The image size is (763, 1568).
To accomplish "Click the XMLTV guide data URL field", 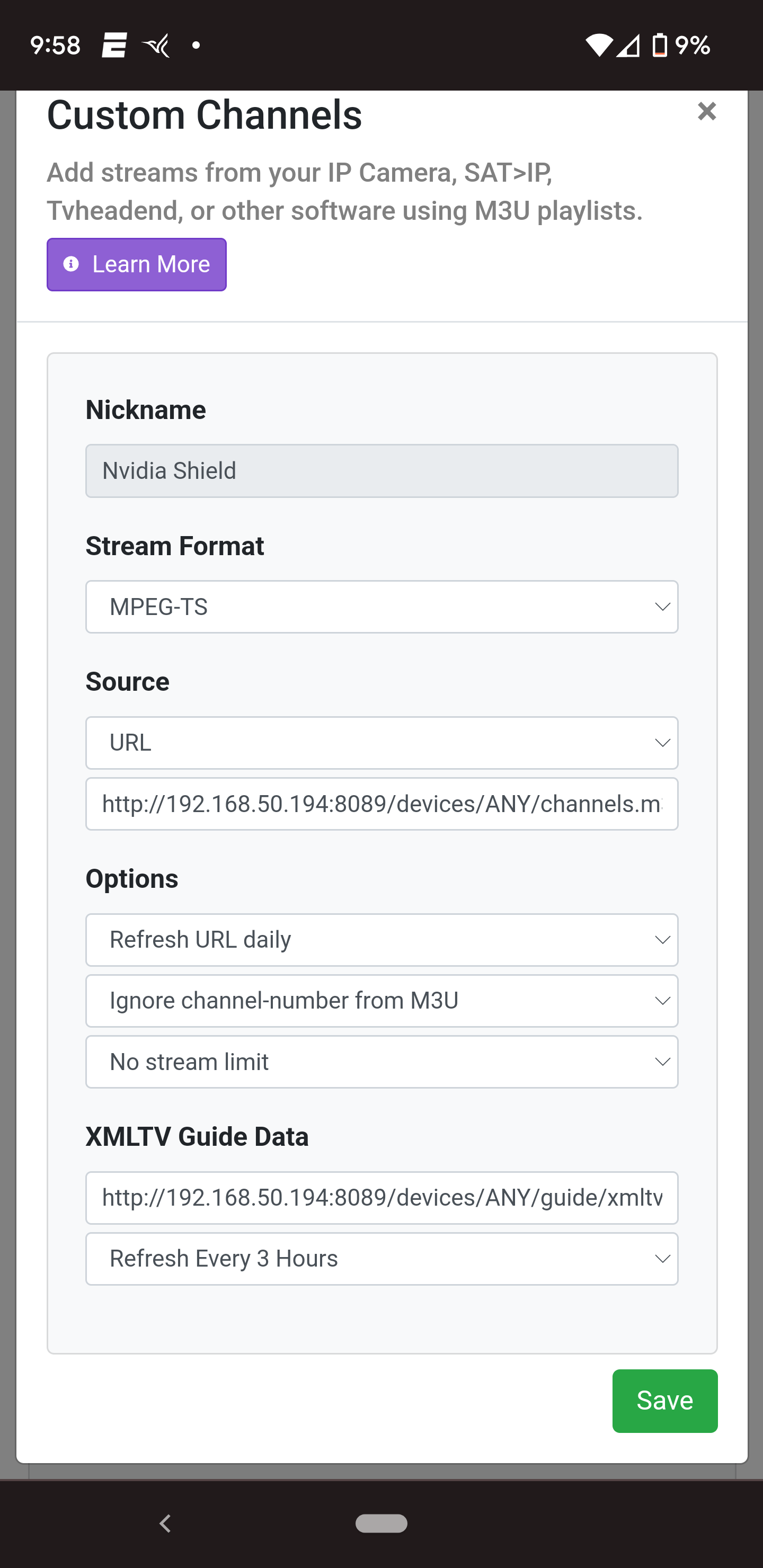I will (381, 1197).
